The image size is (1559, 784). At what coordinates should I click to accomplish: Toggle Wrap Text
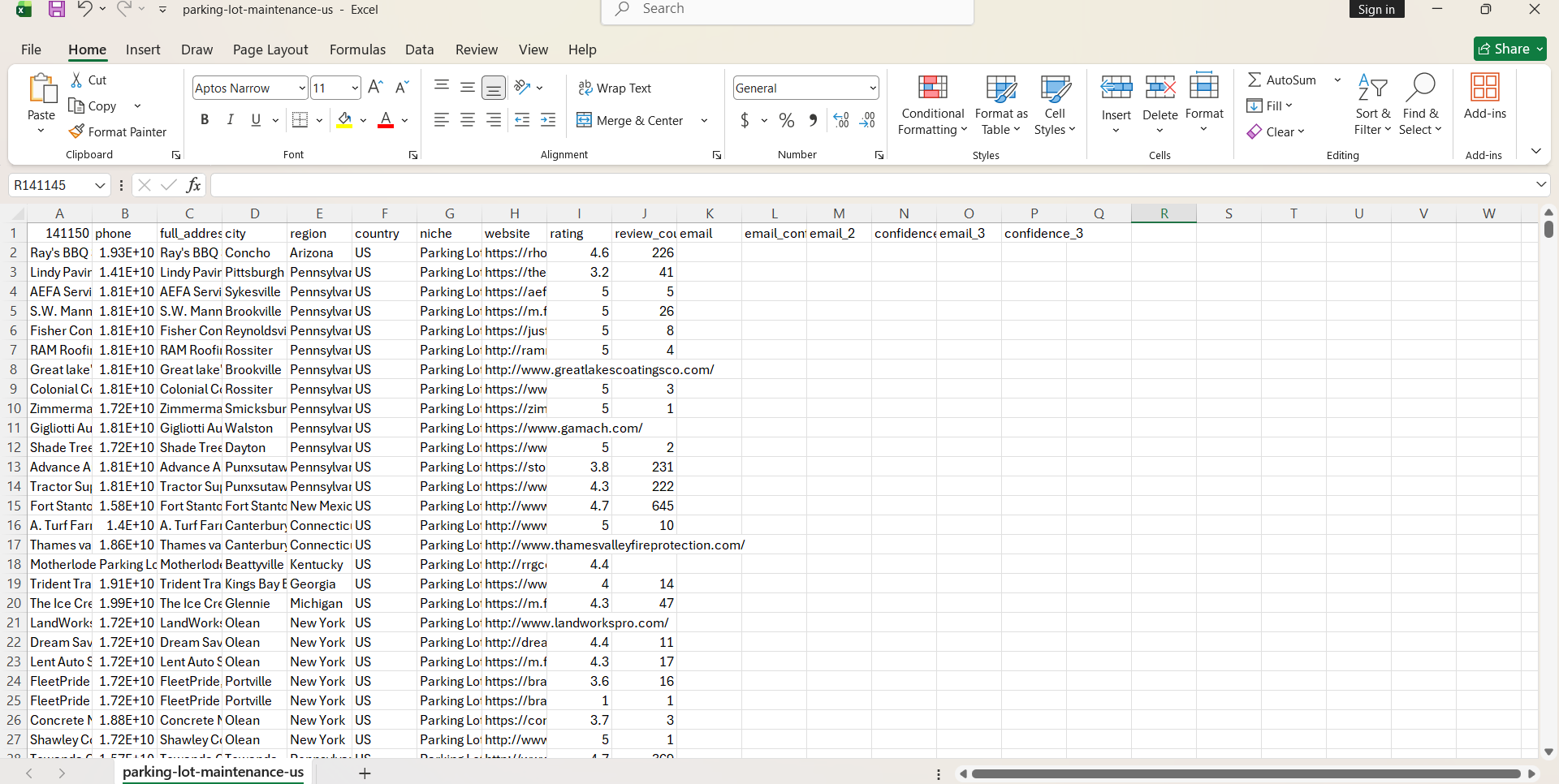(x=615, y=88)
